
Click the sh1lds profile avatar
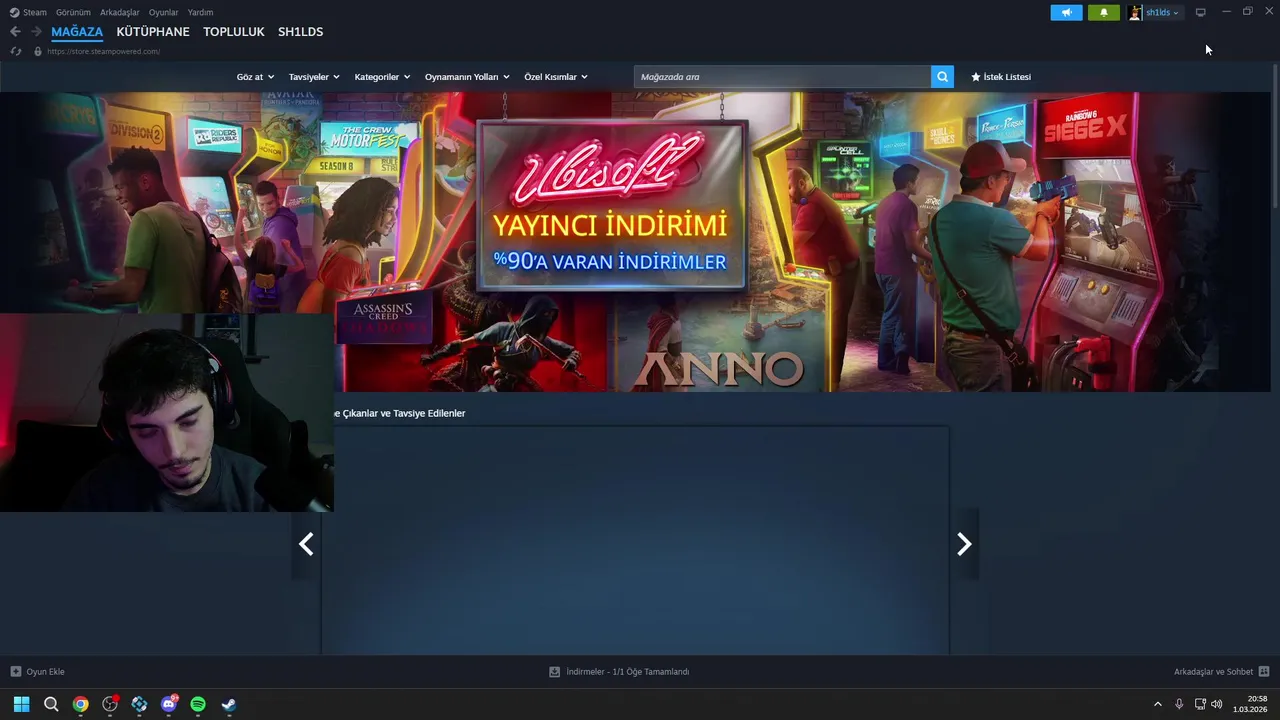click(1135, 12)
